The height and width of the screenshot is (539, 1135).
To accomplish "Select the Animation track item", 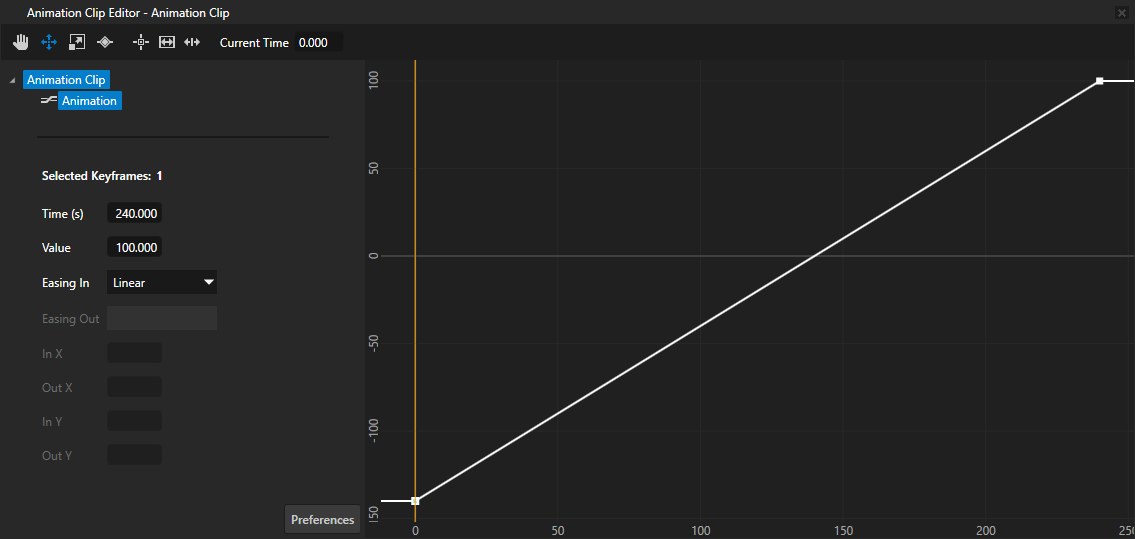I will [x=89, y=101].
